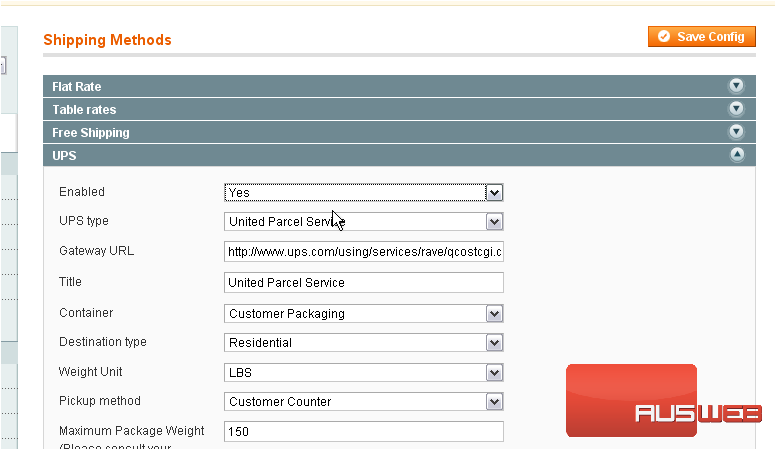This screenshot has width=776, height=450.
Task: Expand the Free Shipping section arrow icon
Action: coord(737,132)
